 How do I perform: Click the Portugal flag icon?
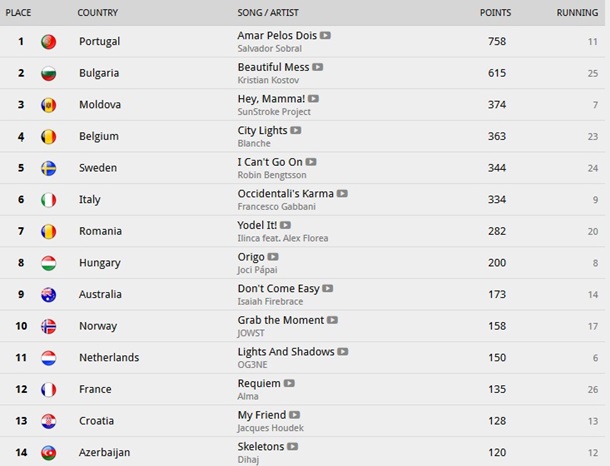click(x=48, y=42)
